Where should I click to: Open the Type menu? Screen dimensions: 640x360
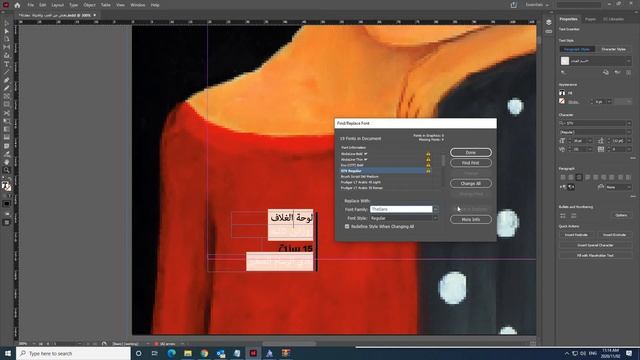pyautogui.click(x=73, y=5)
